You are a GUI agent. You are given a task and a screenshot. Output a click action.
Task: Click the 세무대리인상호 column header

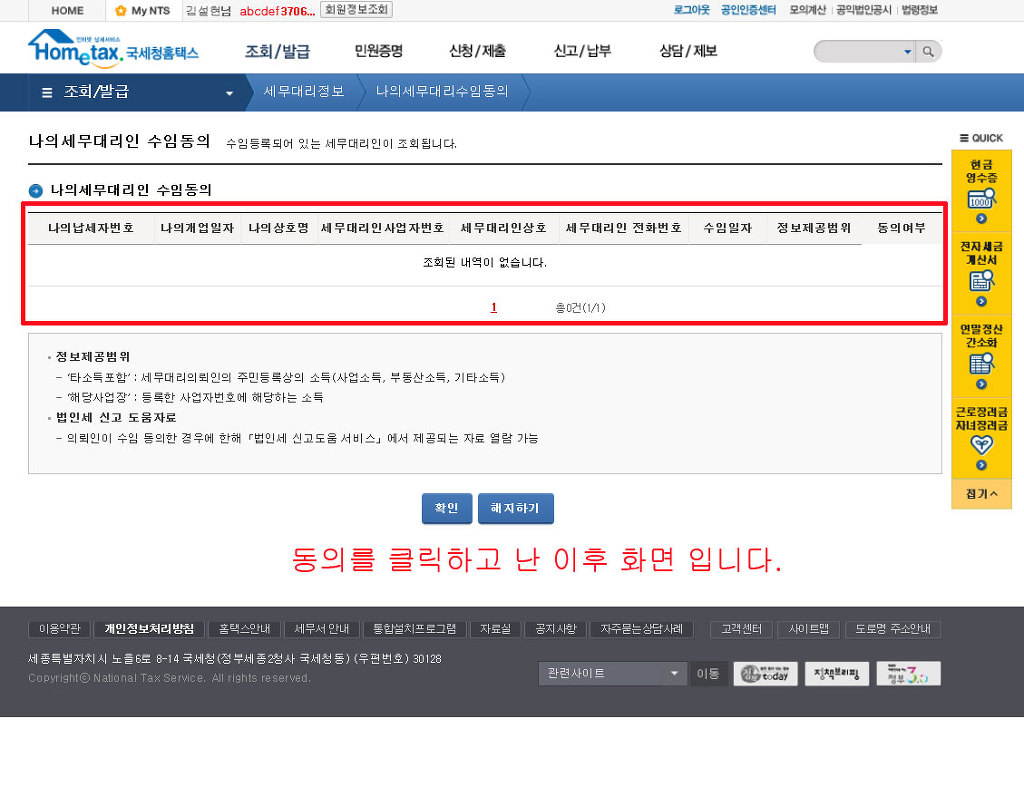click(x=504, y=228)
